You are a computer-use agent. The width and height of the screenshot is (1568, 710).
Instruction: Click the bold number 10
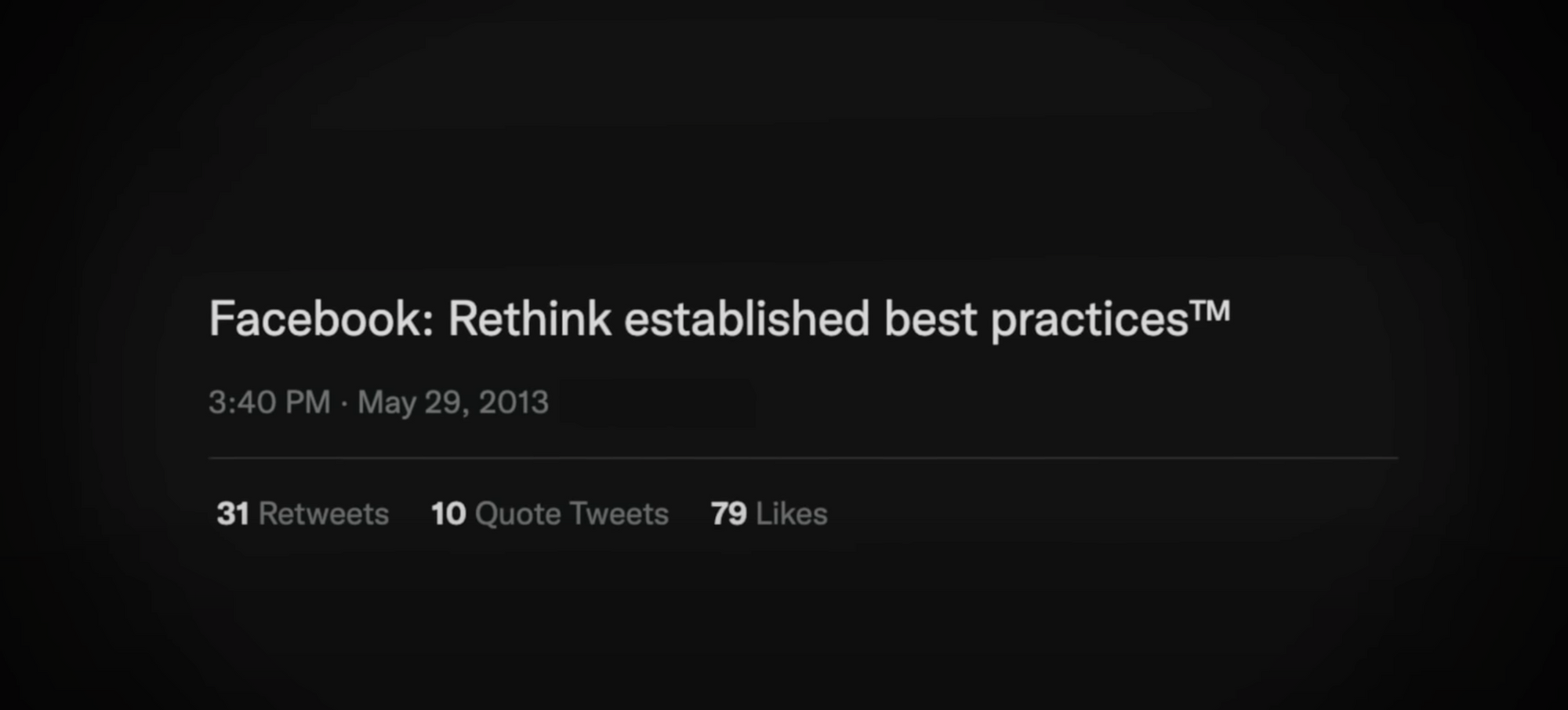point(448,514)
